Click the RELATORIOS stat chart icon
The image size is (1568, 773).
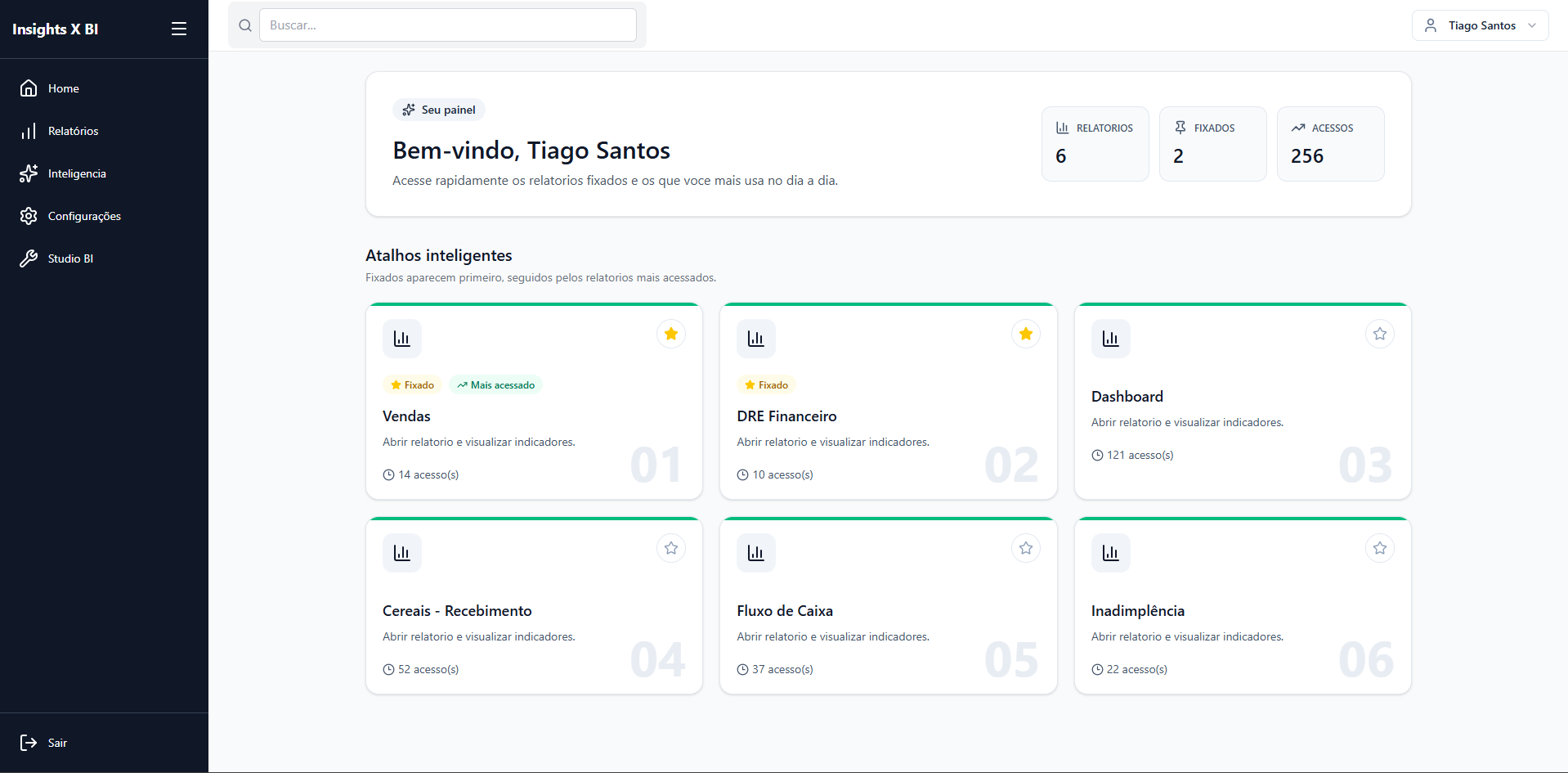pos(1062,128)
